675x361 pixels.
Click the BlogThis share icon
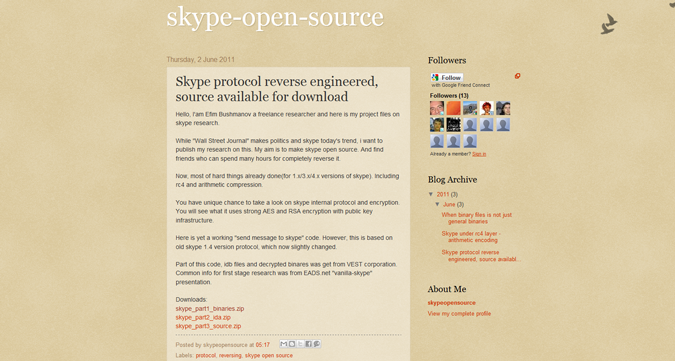click(292, 344)
